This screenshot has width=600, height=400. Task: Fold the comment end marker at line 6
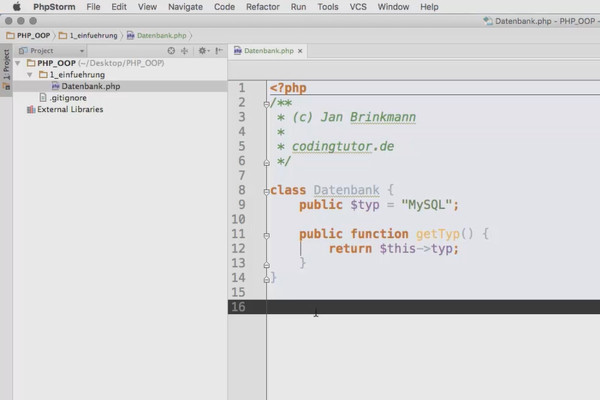pyautogui.click(x=266, y=163)
